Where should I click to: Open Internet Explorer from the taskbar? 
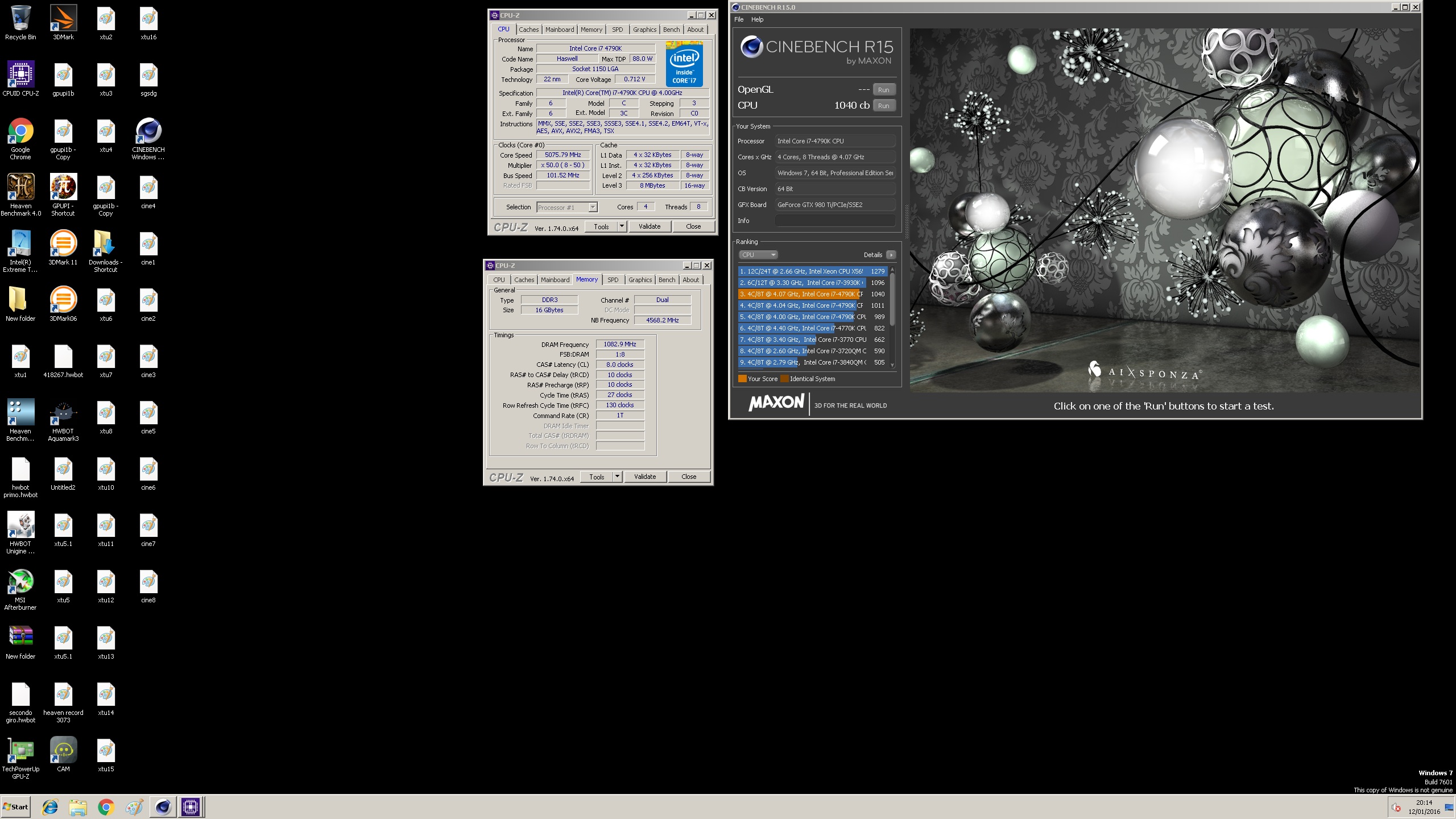tap(50, 807)
